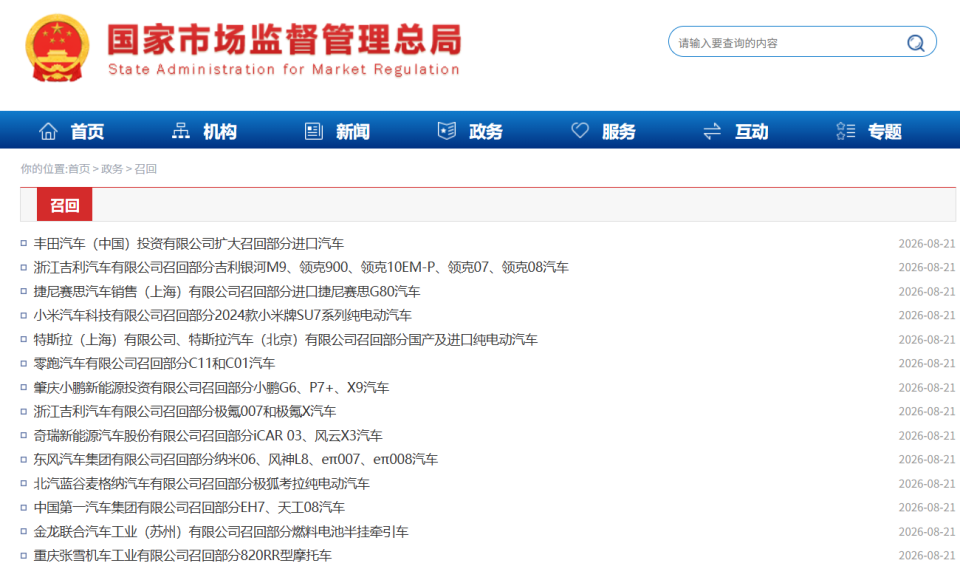This screenshot has width=960, height=566.
Task: Click the heart icon beside 服务
Action: 580,130
